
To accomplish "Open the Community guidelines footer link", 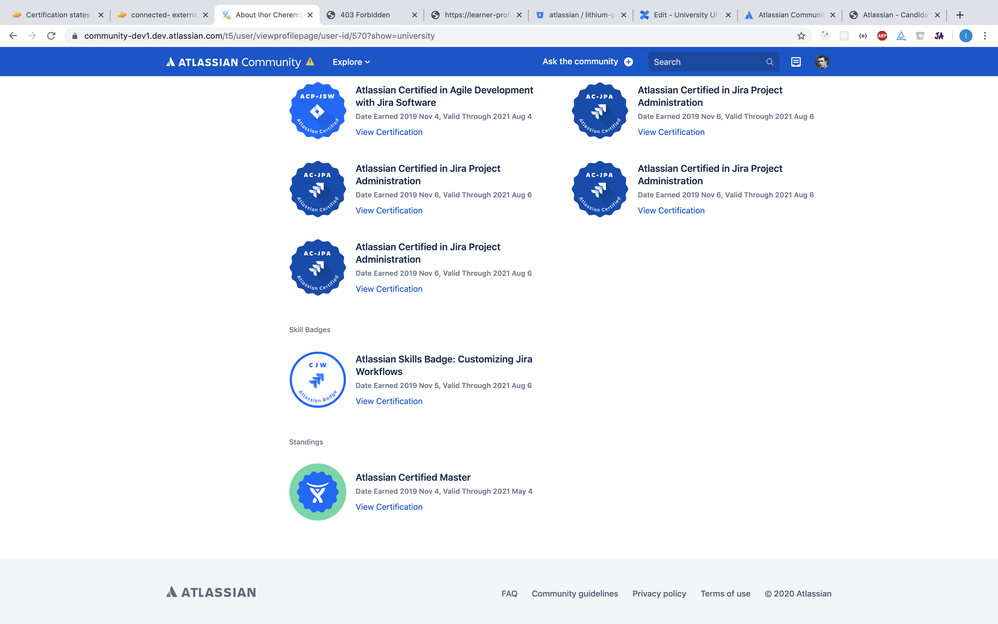I will (575, 593).
